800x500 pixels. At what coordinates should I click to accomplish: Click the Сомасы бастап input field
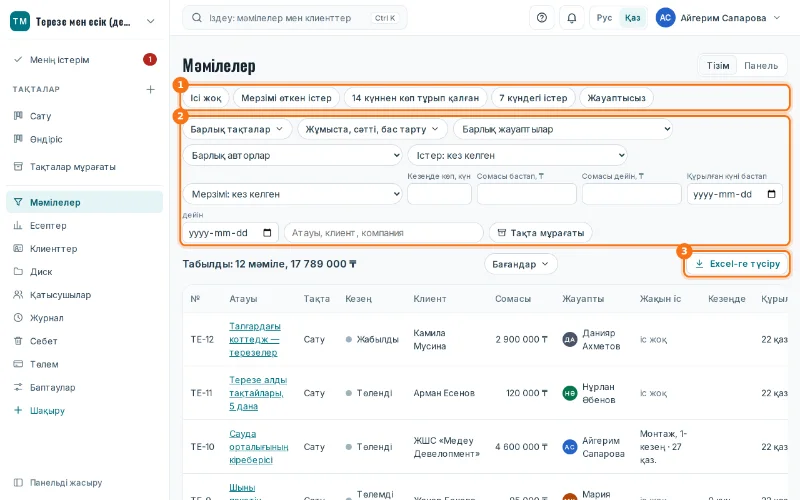click(527, 194)
